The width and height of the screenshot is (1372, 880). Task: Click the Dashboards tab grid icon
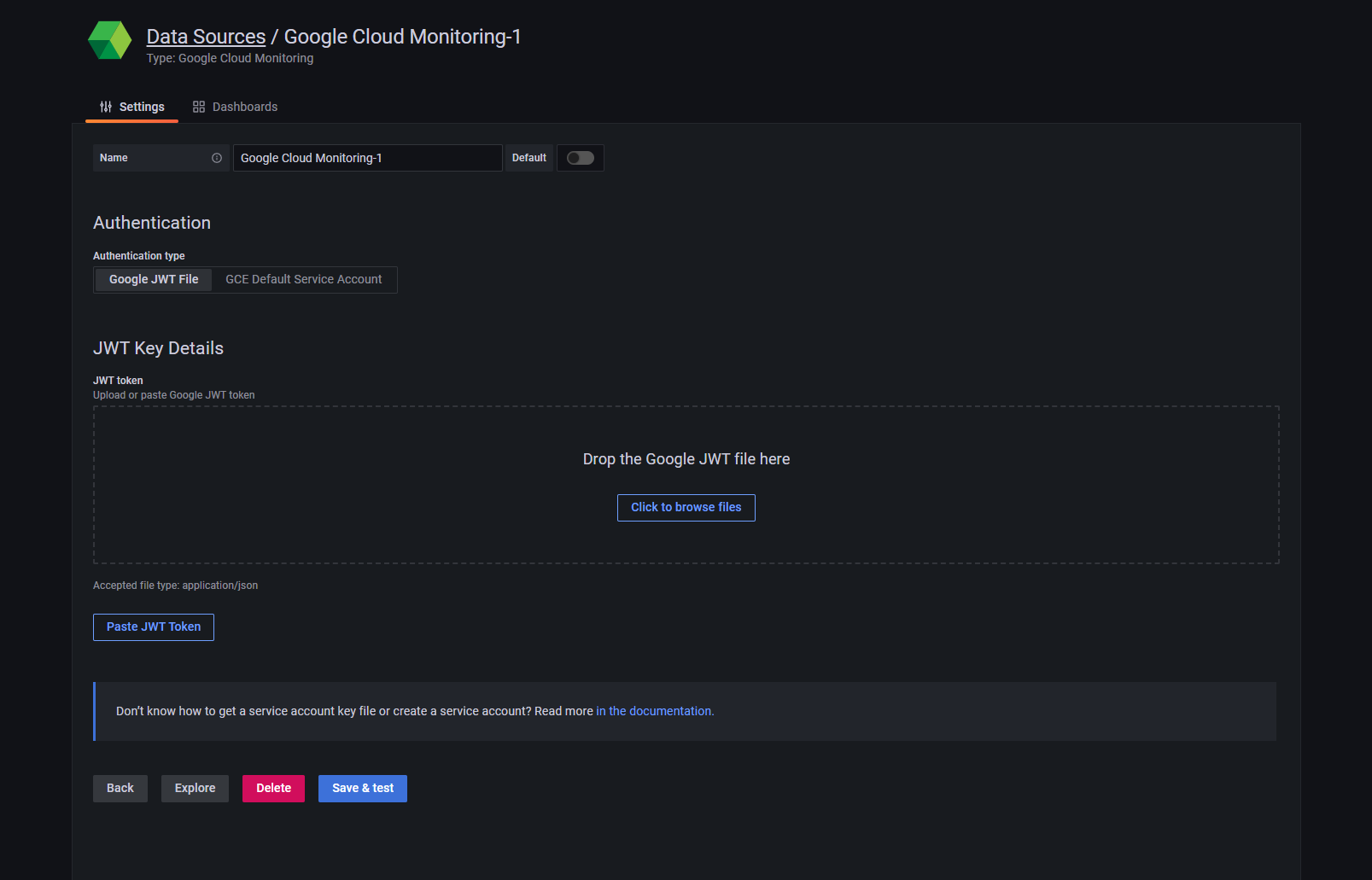tap(199, 107)
